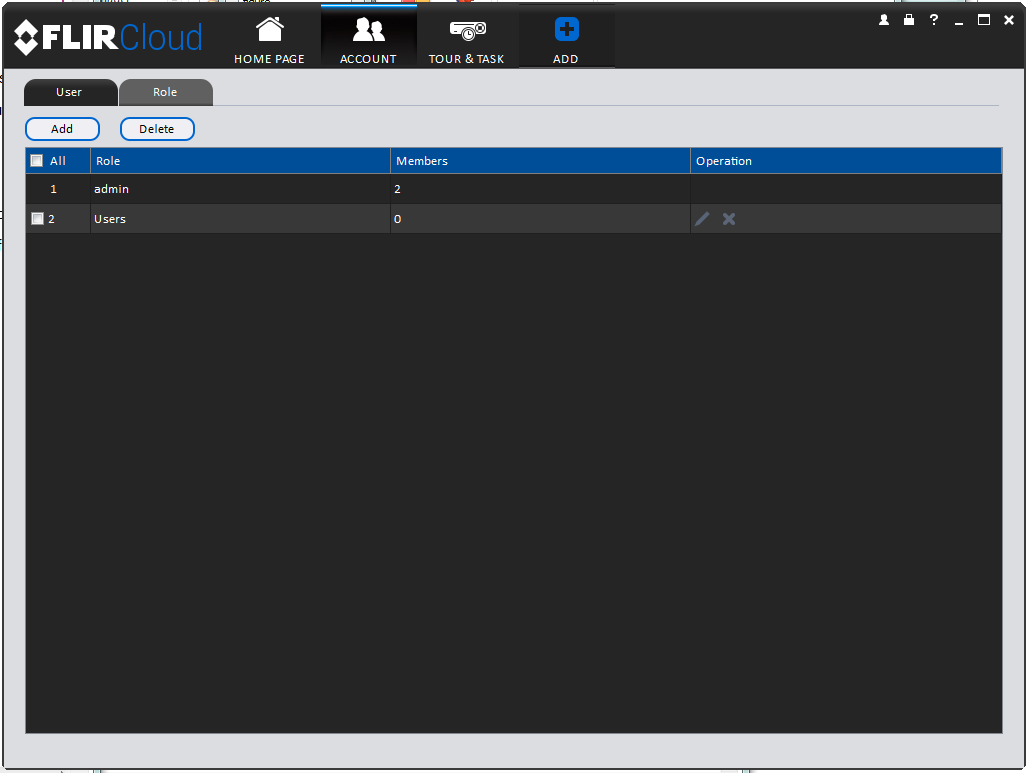Select the Account people icon
This screenshot has width=1029, height=773.
click(368, 30)
